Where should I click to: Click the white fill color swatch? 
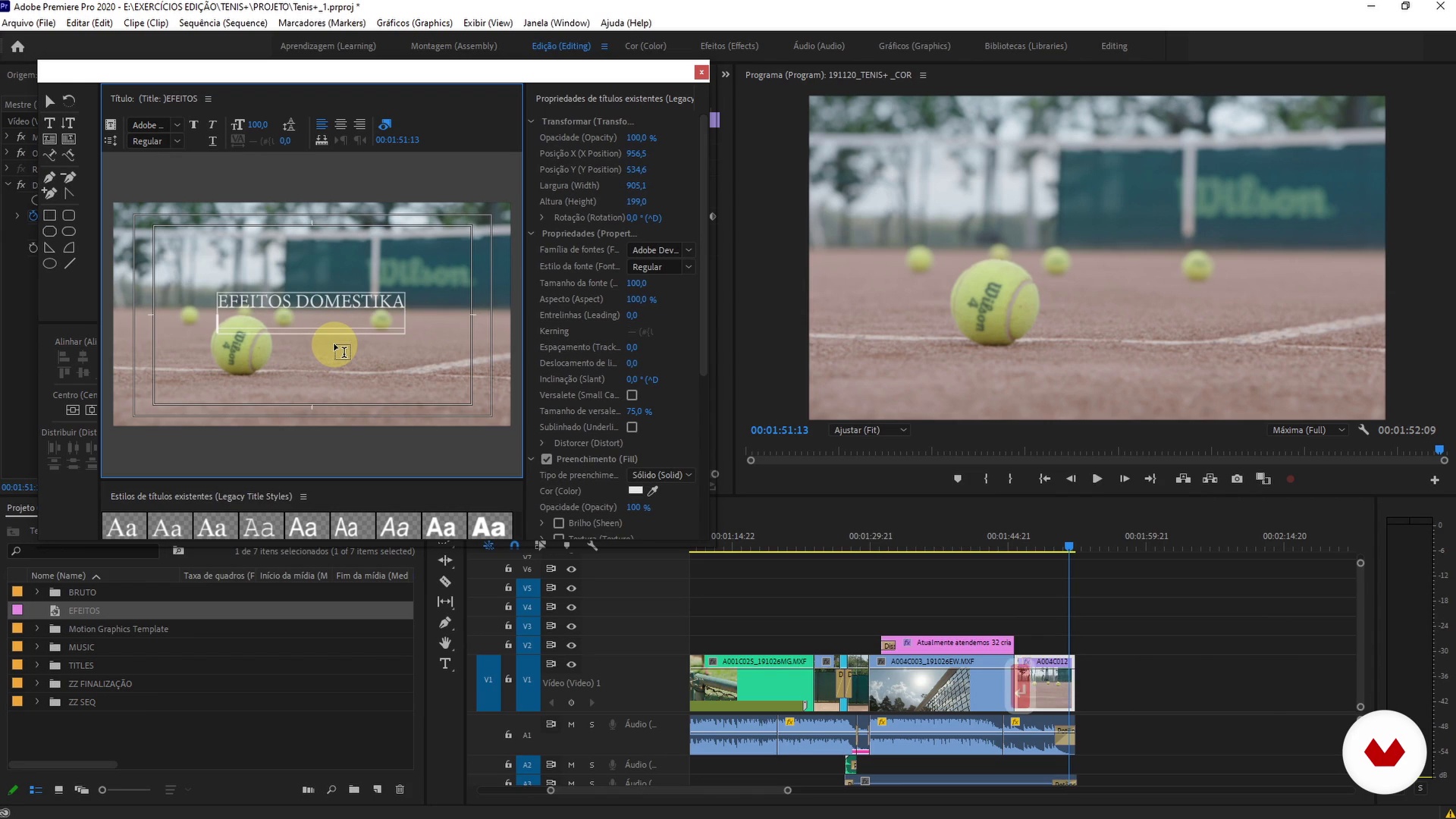[635, 491]
